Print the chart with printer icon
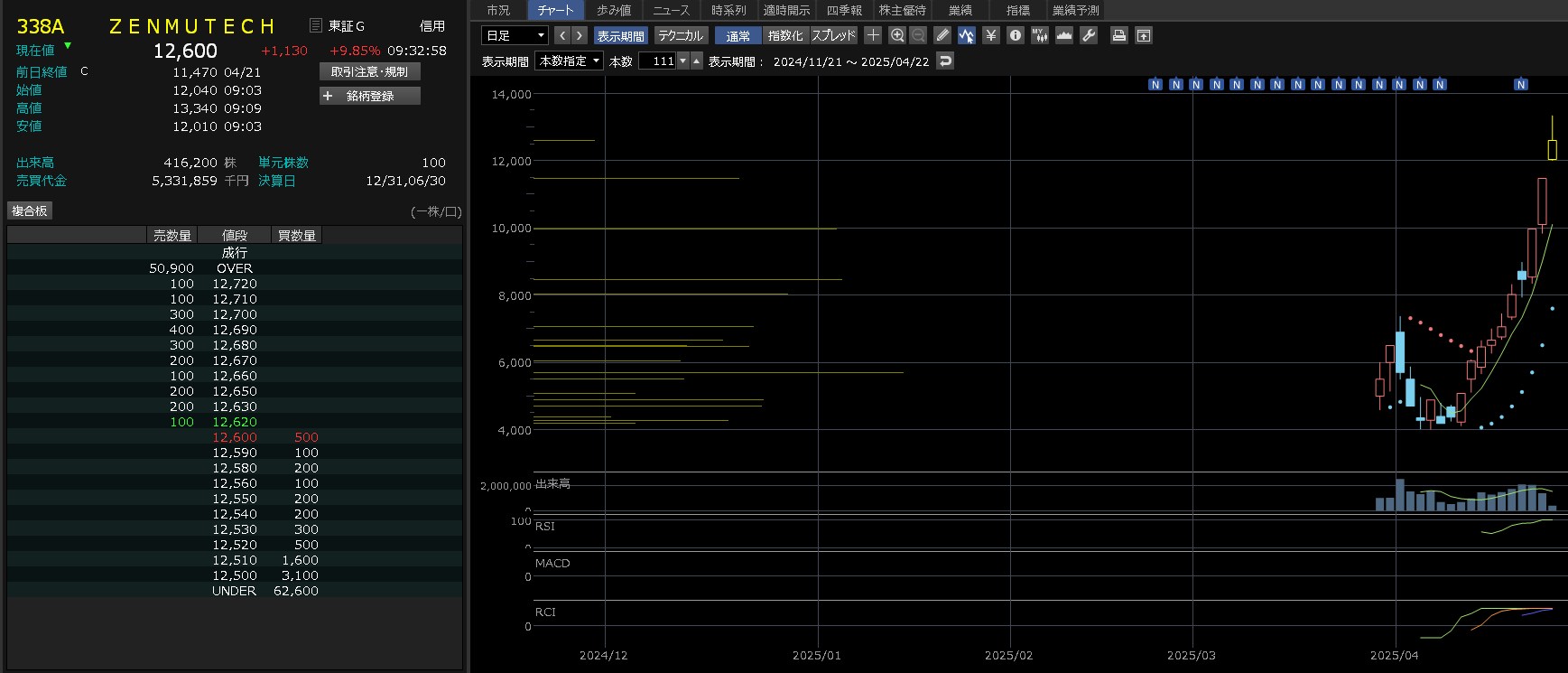Viewport: 1568px width, 673px height. click(1119, 35)
